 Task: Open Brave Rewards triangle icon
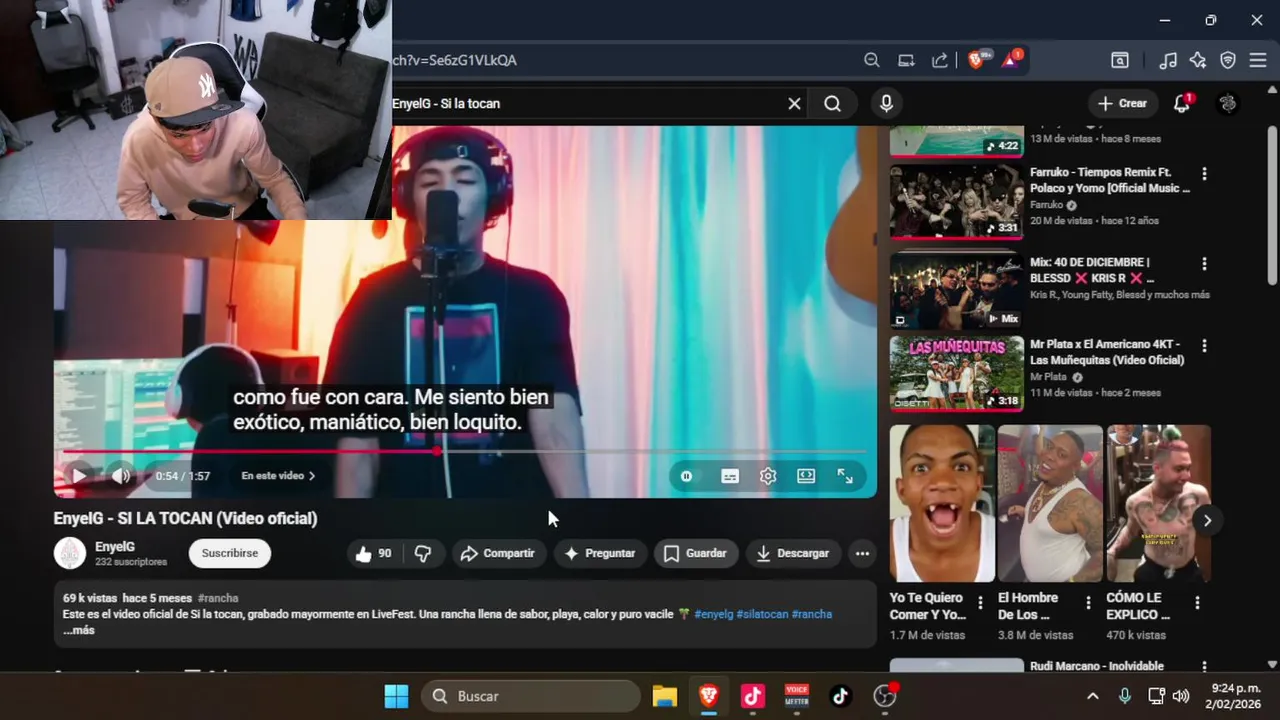(1011, 59)
